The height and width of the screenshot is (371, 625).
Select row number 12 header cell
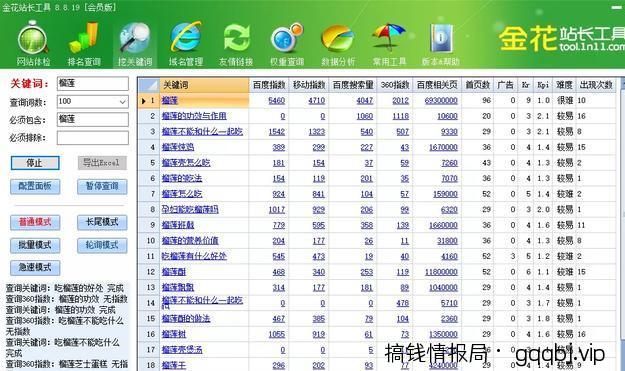149,272
